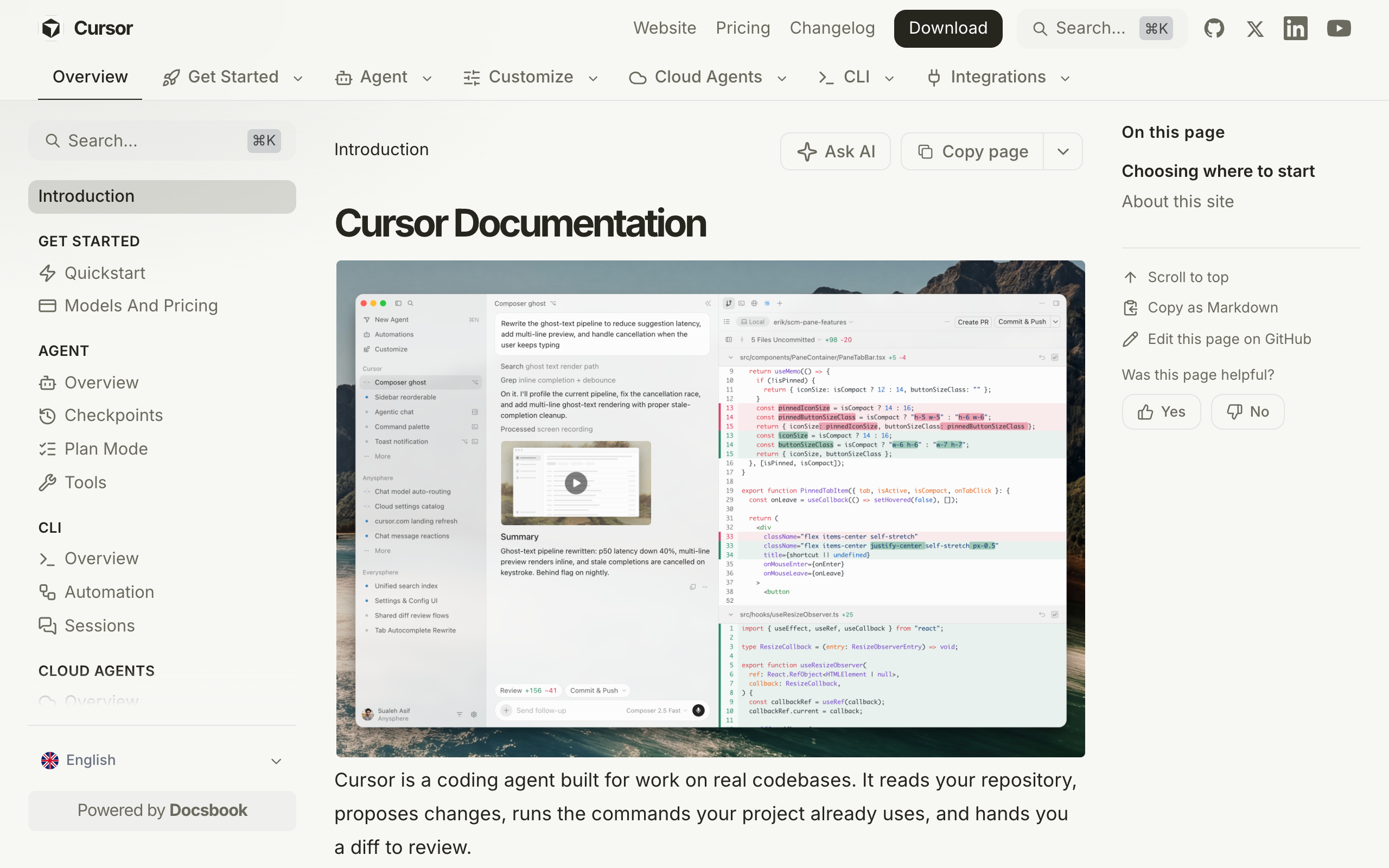
Task: Open the Website header link
Action: [x=665, y=28]
